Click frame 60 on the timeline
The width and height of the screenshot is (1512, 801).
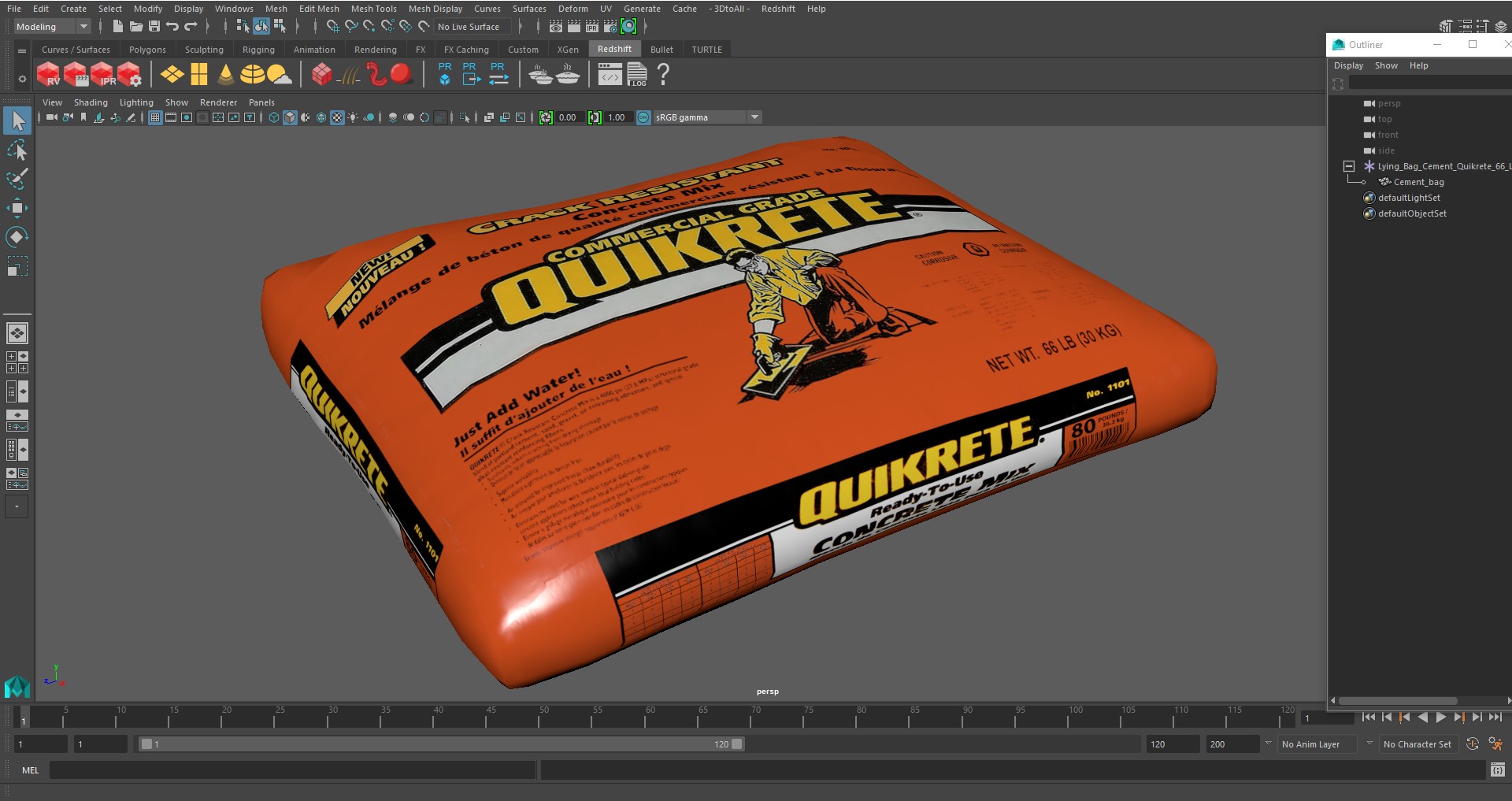click(650, 717)
